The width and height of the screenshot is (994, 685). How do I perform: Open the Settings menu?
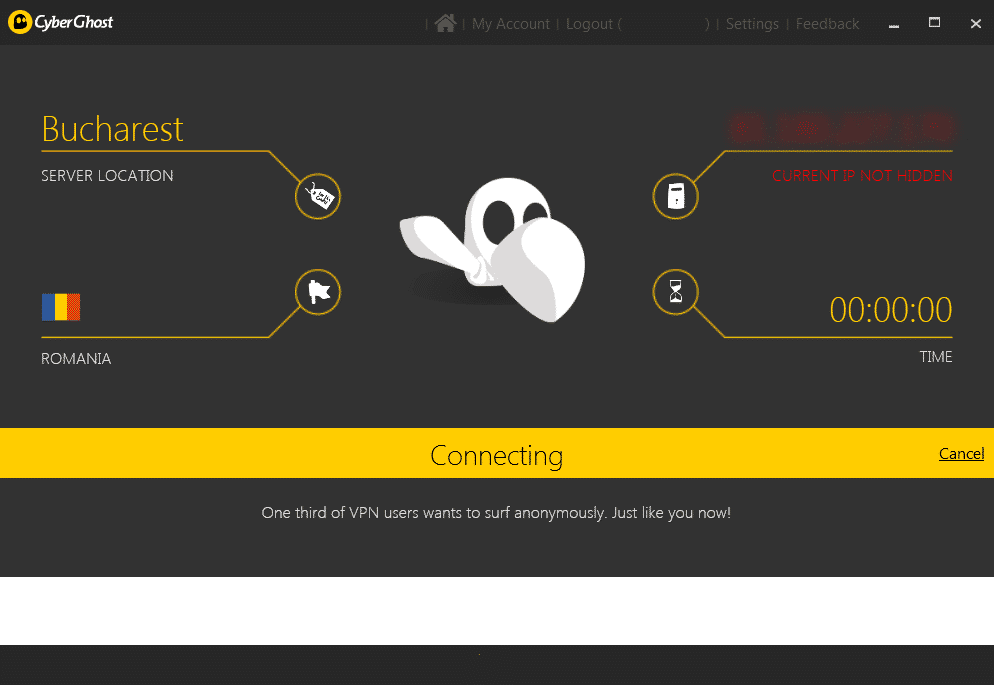coord(752,24)
